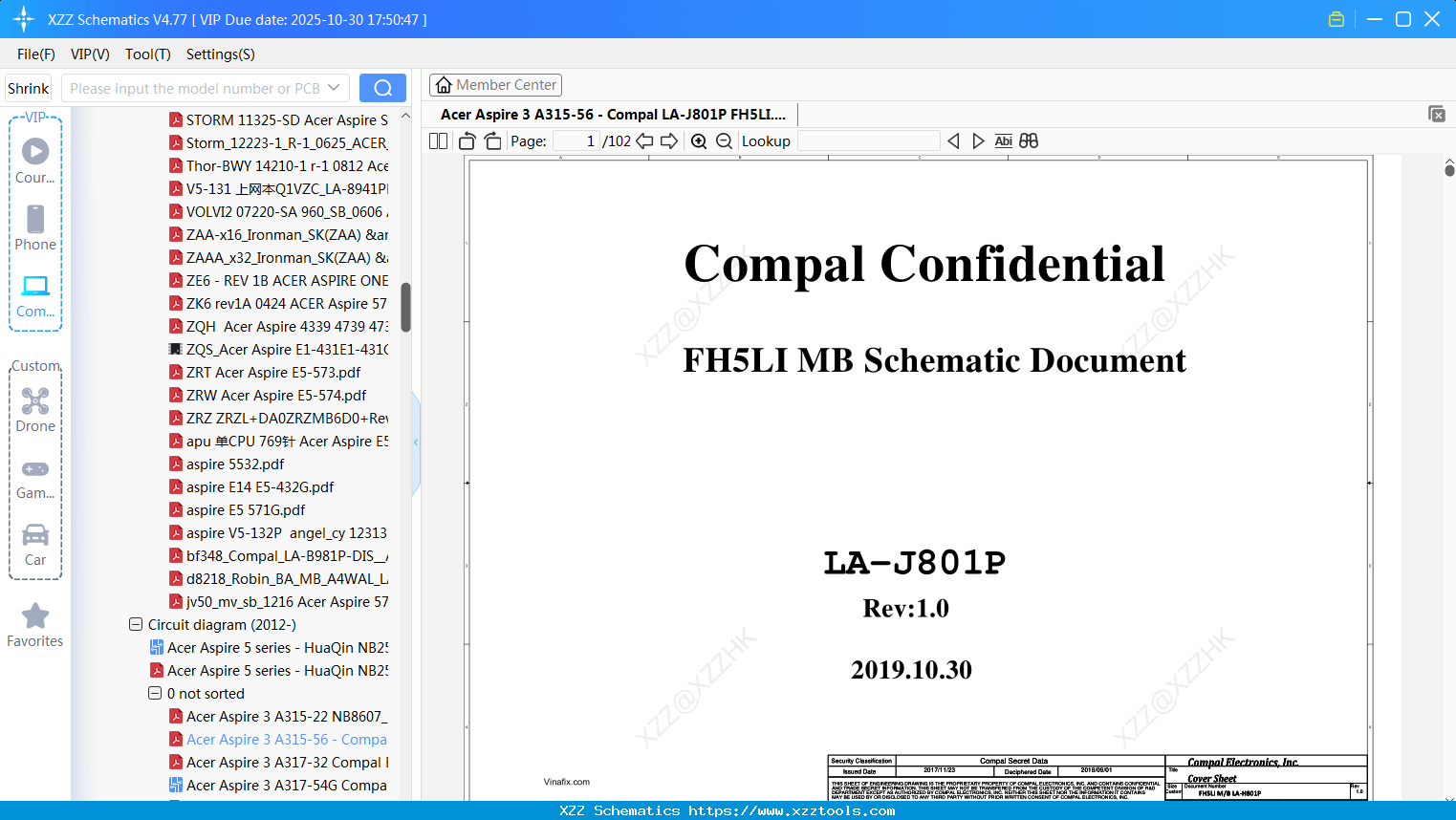Image resolution: width=1456 pixels, height=820 pixels.
Task: Select the Phone category icon
Action: [x=35, y=227]
